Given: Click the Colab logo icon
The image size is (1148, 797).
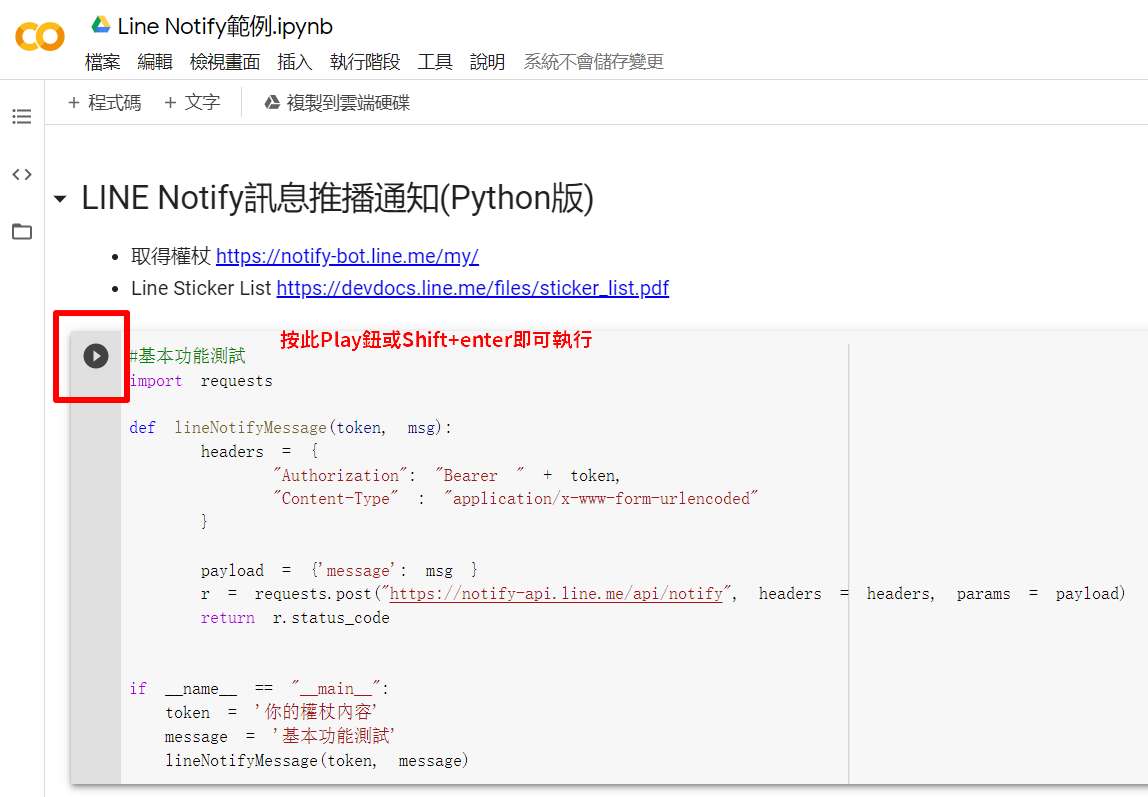Looking at the screenshot, I should click(40, 38).
